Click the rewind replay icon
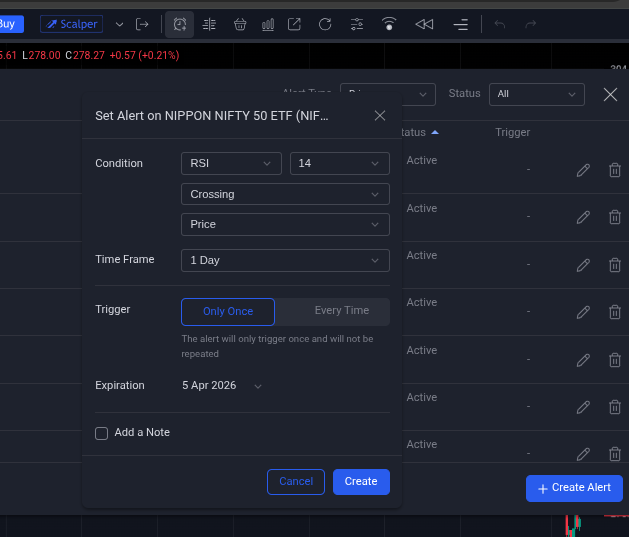The image size is (629, 537). point(424,24)
